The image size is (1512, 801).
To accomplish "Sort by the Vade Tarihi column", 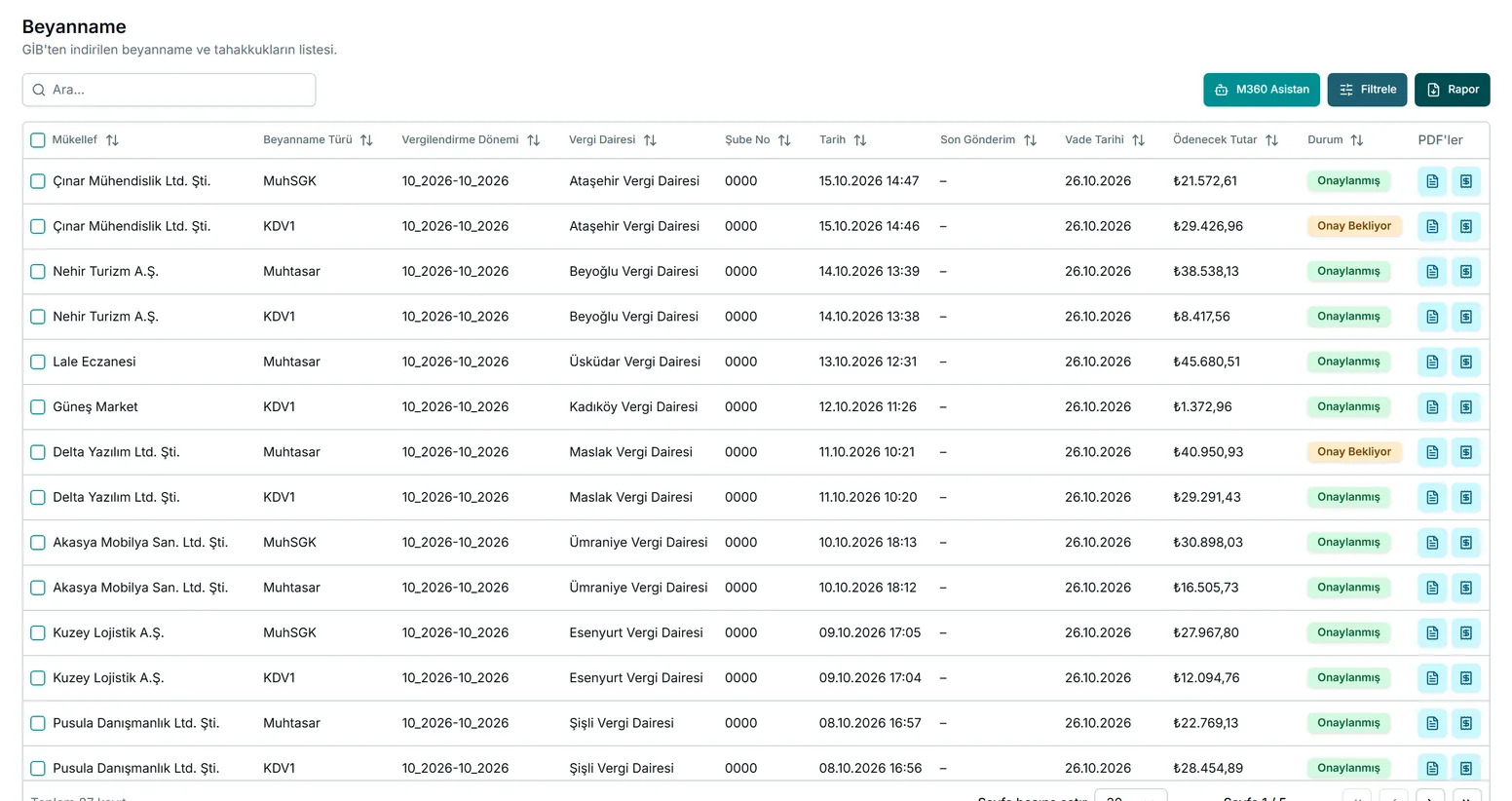I will click(x=1138, y=140).
